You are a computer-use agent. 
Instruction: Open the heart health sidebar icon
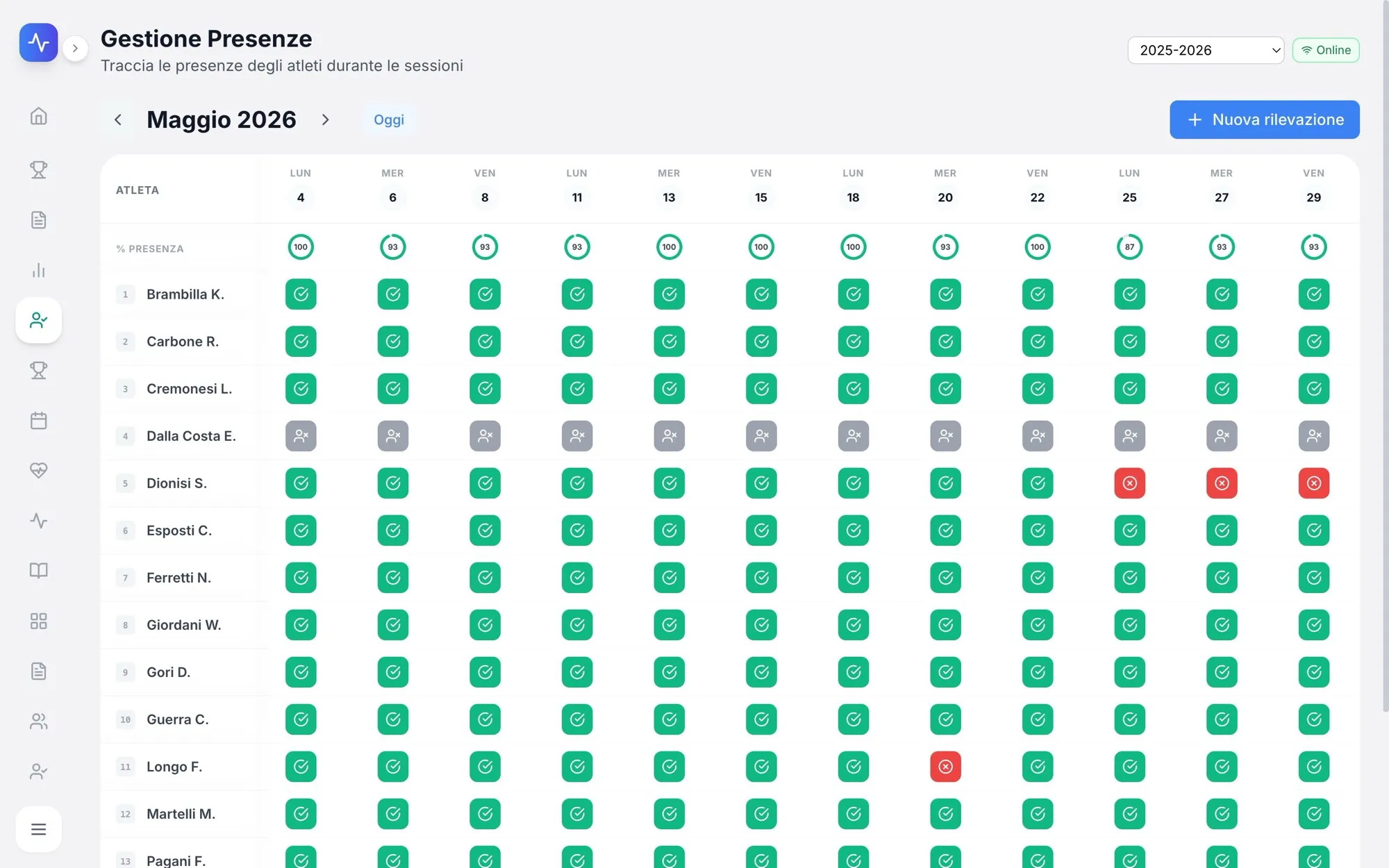pos(39,471)
